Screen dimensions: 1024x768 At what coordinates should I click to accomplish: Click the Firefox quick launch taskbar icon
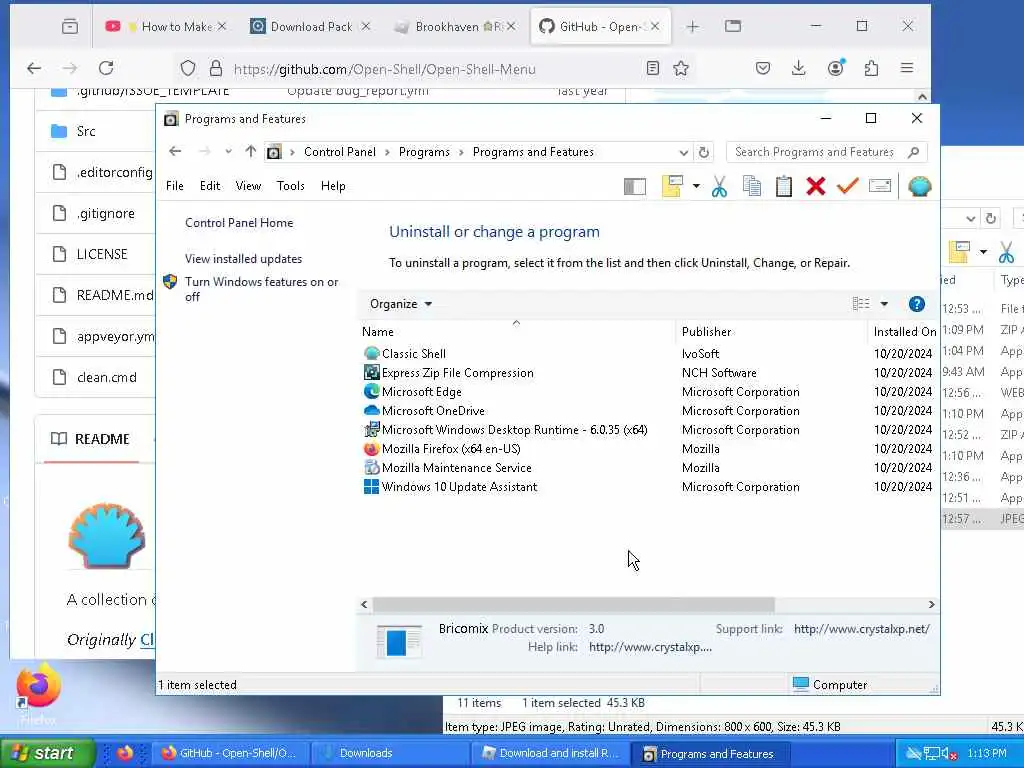(125, 753)
